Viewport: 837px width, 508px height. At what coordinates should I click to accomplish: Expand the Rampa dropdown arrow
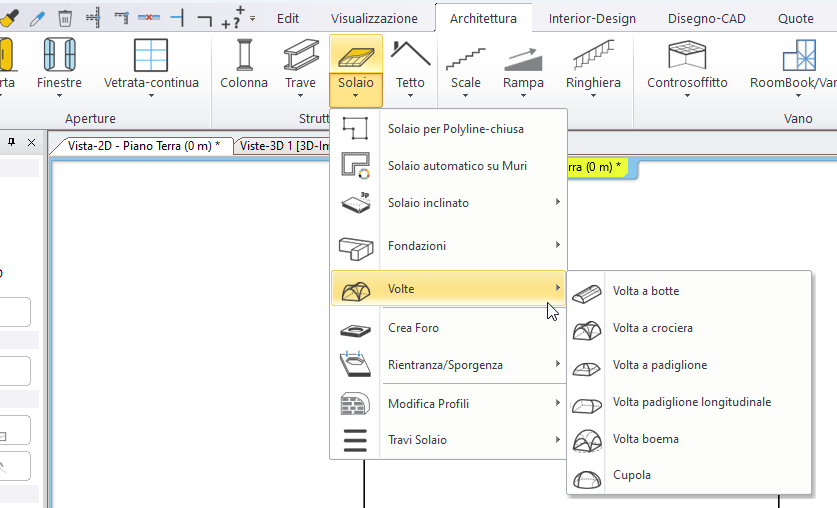click(523, 96)
